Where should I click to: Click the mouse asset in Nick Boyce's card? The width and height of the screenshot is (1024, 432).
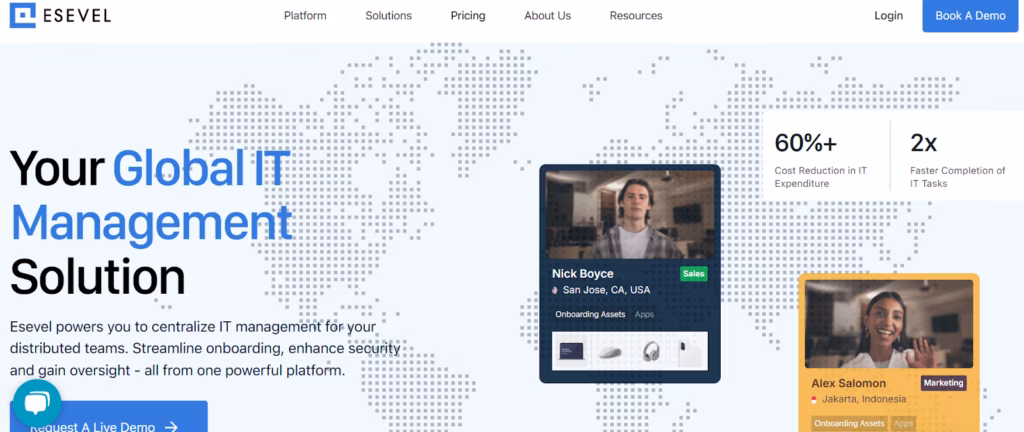[611, 352]
